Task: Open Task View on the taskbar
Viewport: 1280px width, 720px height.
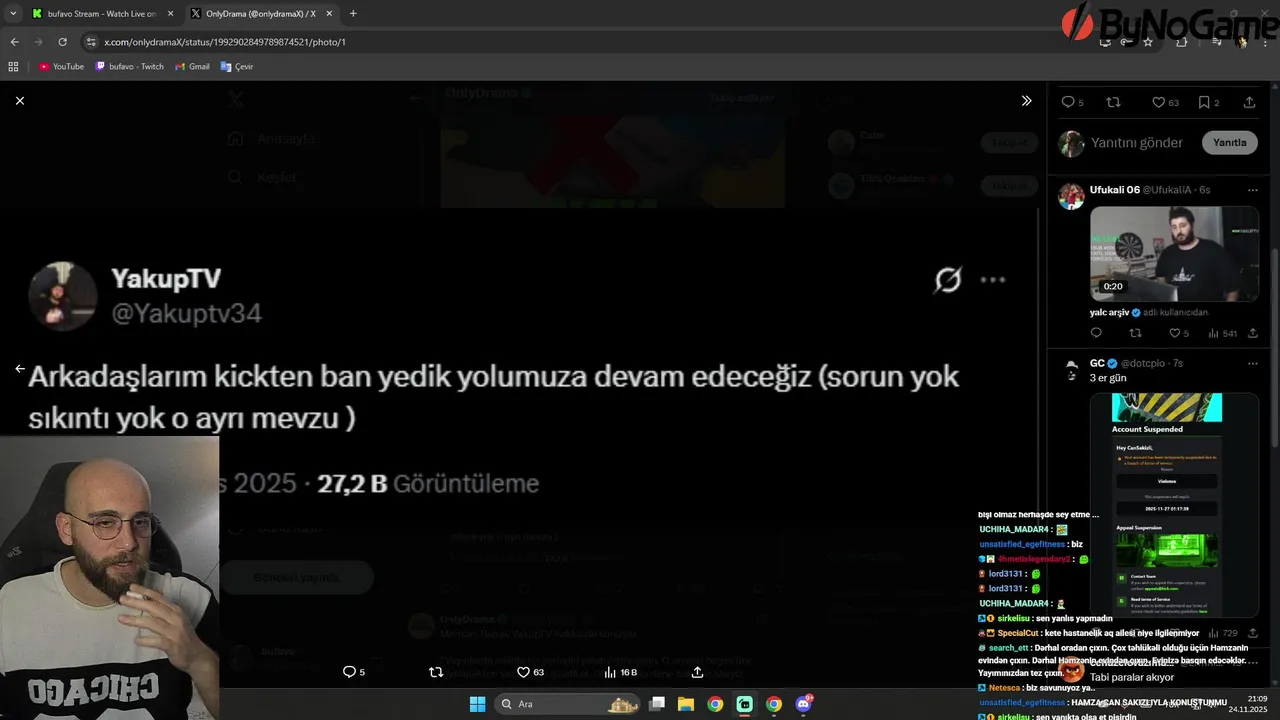Action: point(657,704)
